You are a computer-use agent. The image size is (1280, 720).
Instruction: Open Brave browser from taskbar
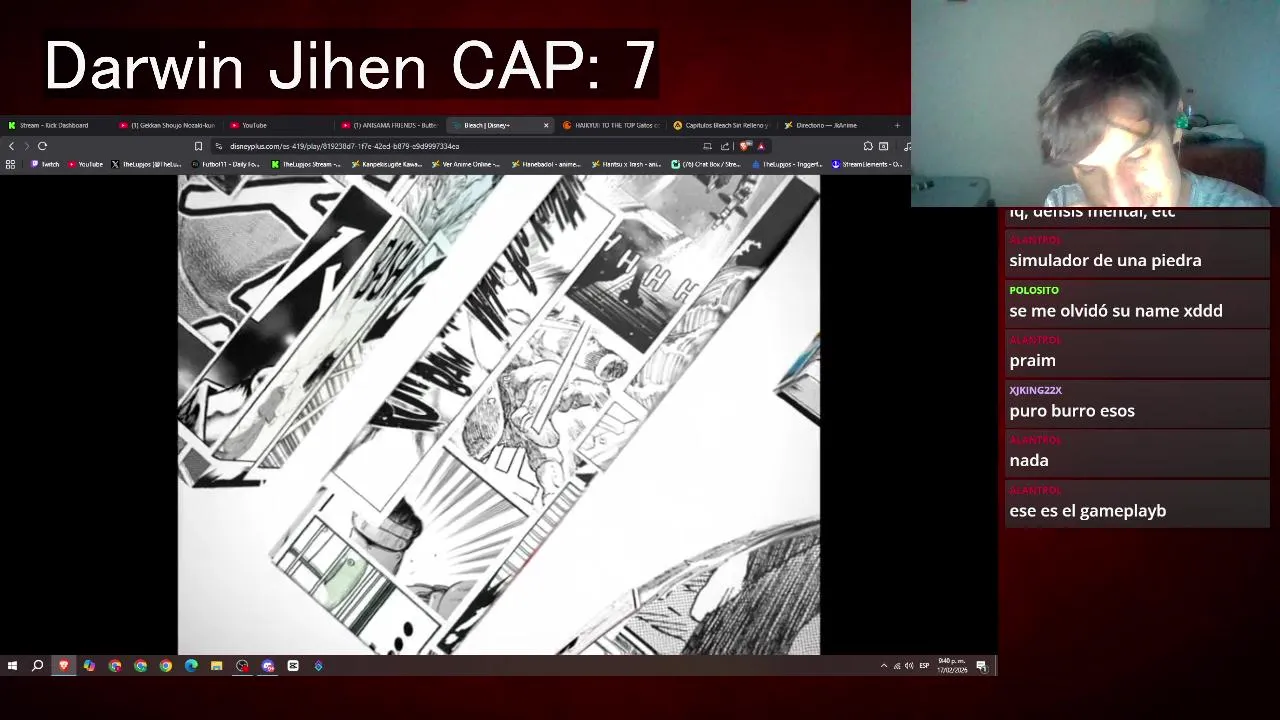(64, 666)
